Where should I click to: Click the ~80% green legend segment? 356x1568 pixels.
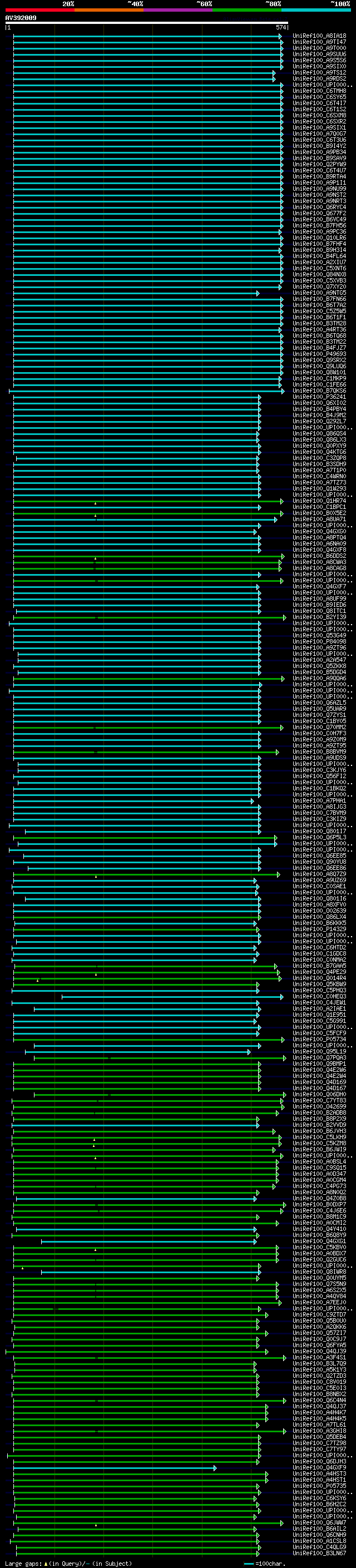[x=247, y=10]
